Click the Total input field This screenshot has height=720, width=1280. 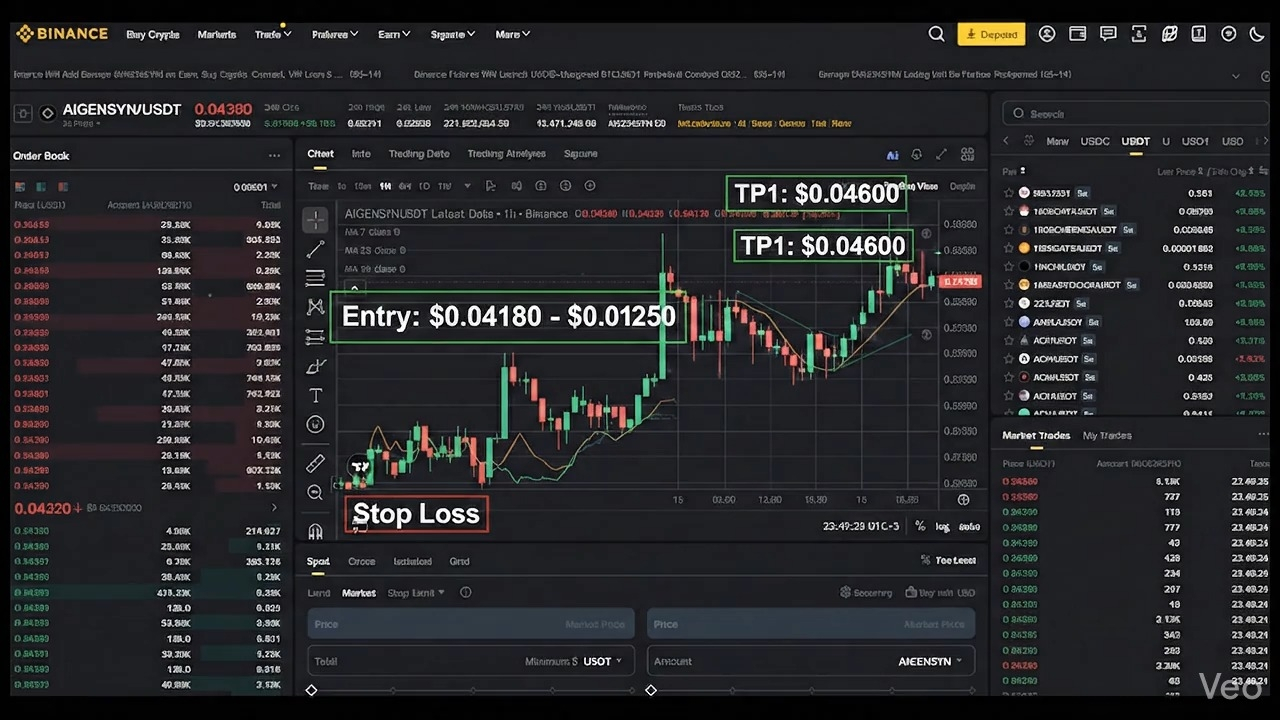(x=472, y=661)
